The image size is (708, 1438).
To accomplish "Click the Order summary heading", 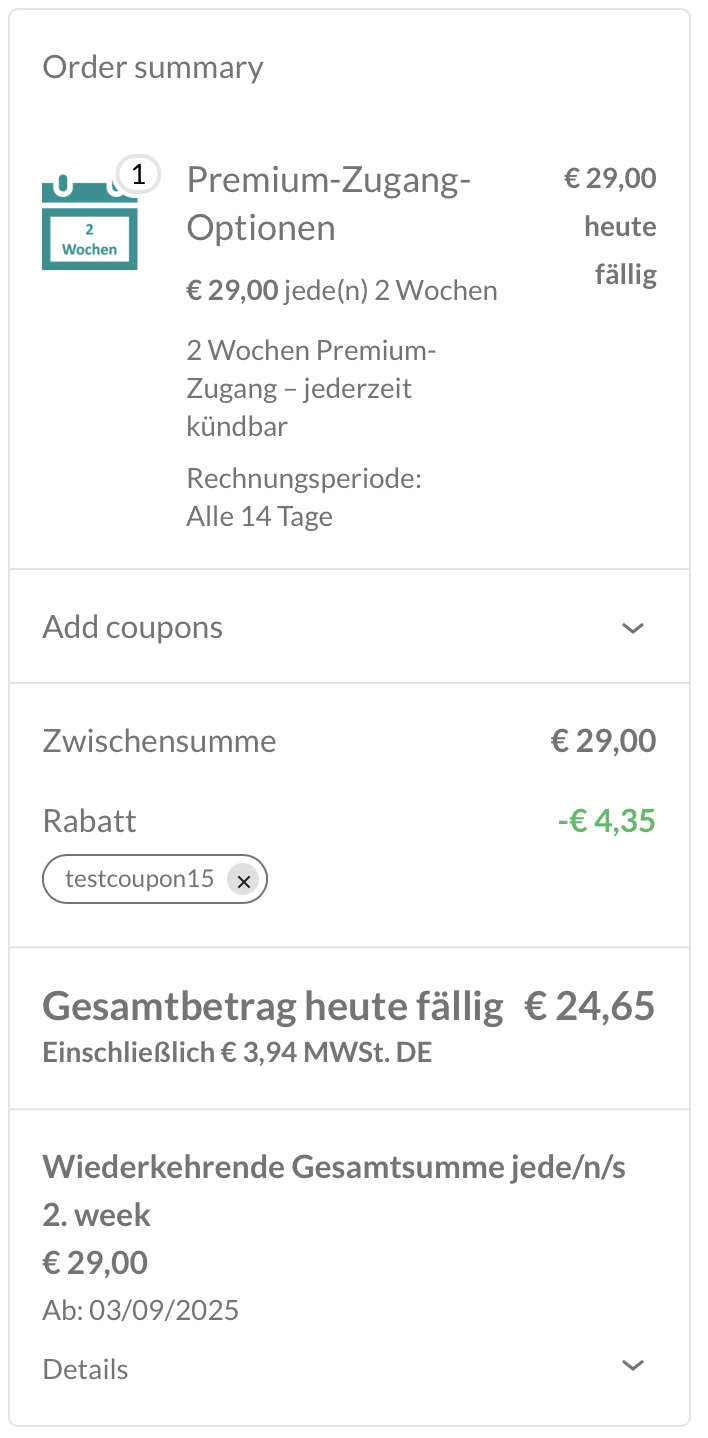I will click(153, 68).
